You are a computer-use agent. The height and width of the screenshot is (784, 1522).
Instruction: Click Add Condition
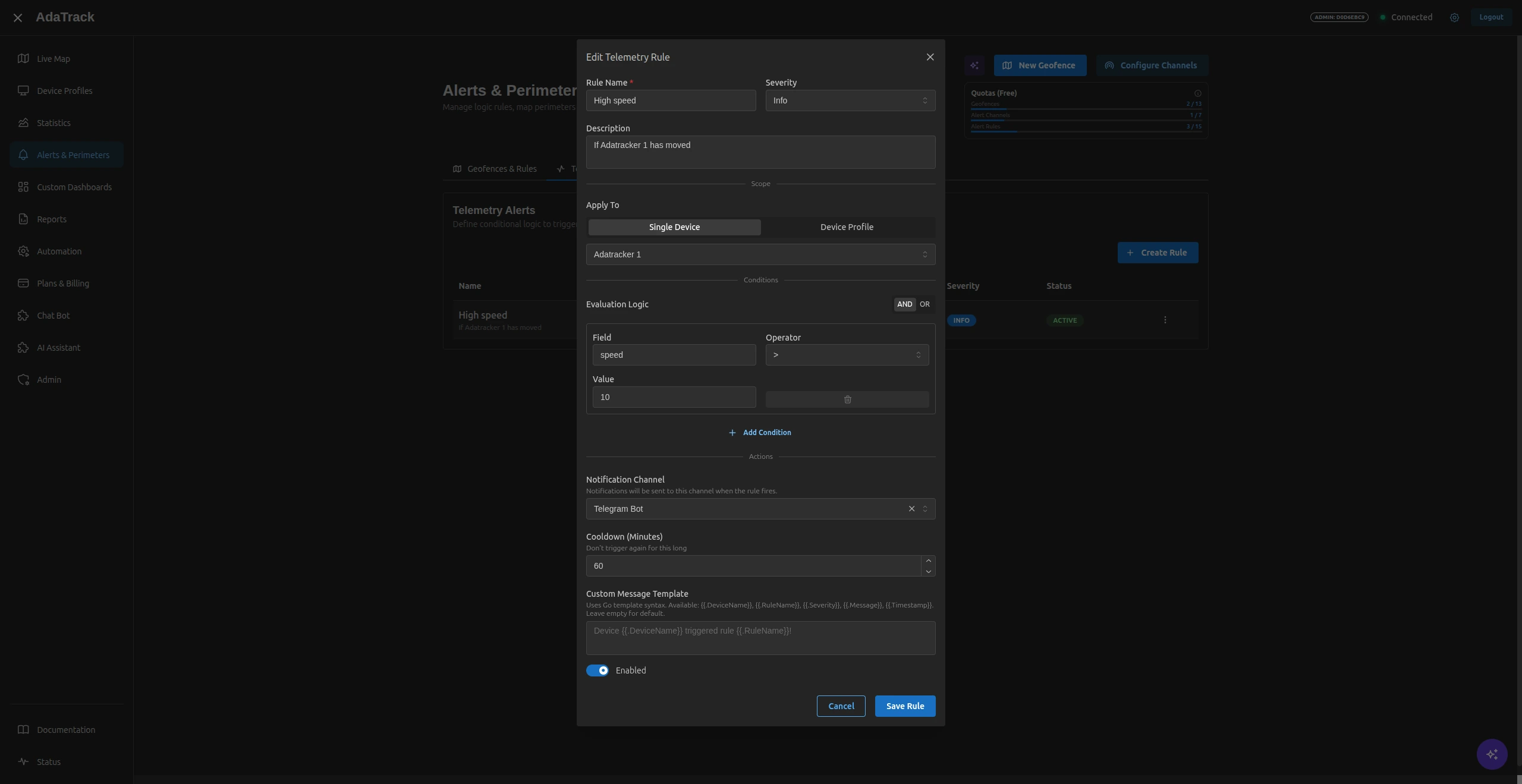click(760, 433)
